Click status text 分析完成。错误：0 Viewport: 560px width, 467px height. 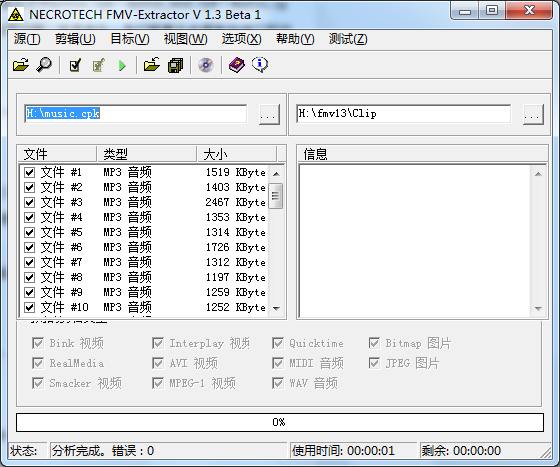point(103,451)
